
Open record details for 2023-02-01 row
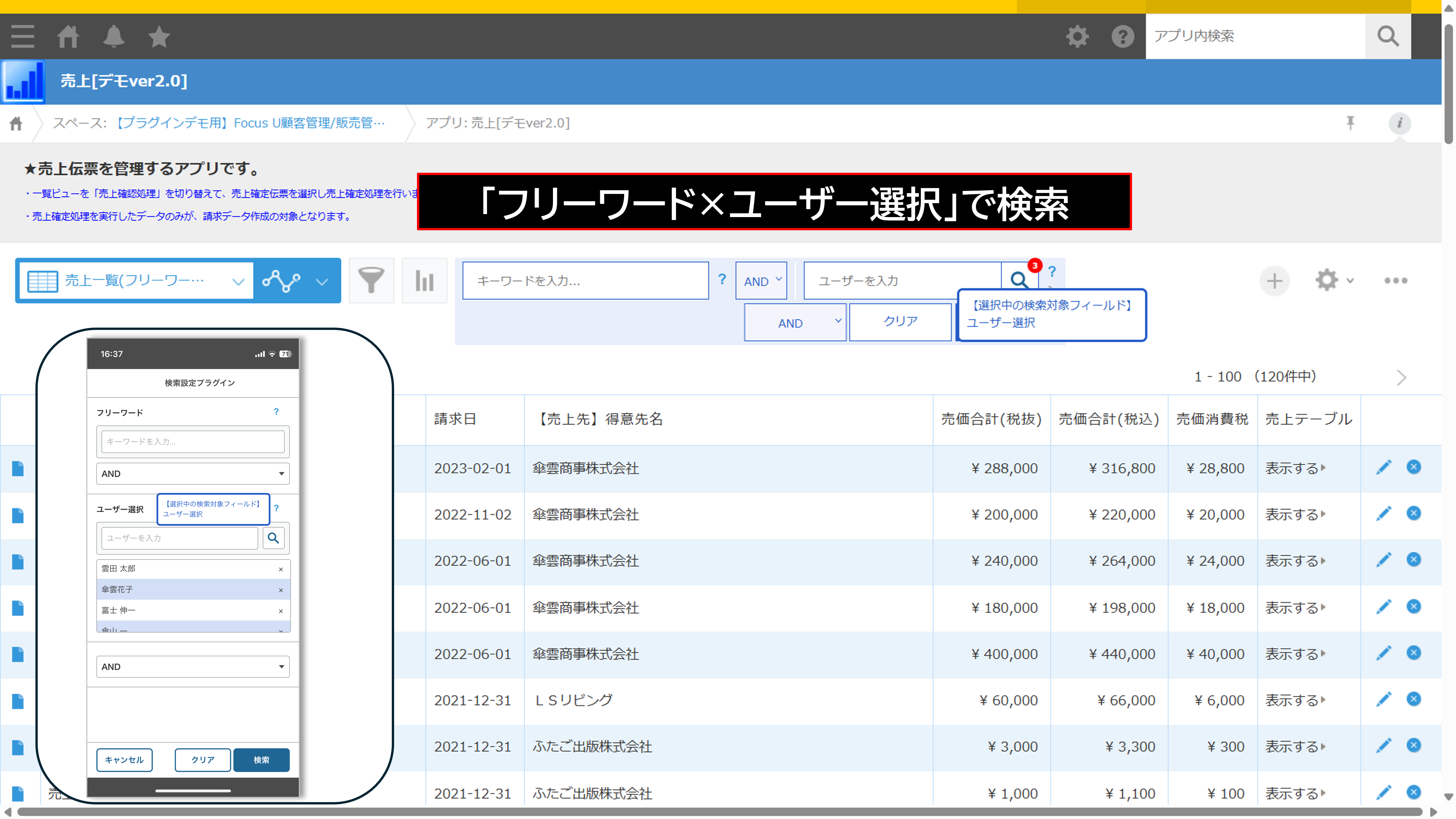point(18,469)
